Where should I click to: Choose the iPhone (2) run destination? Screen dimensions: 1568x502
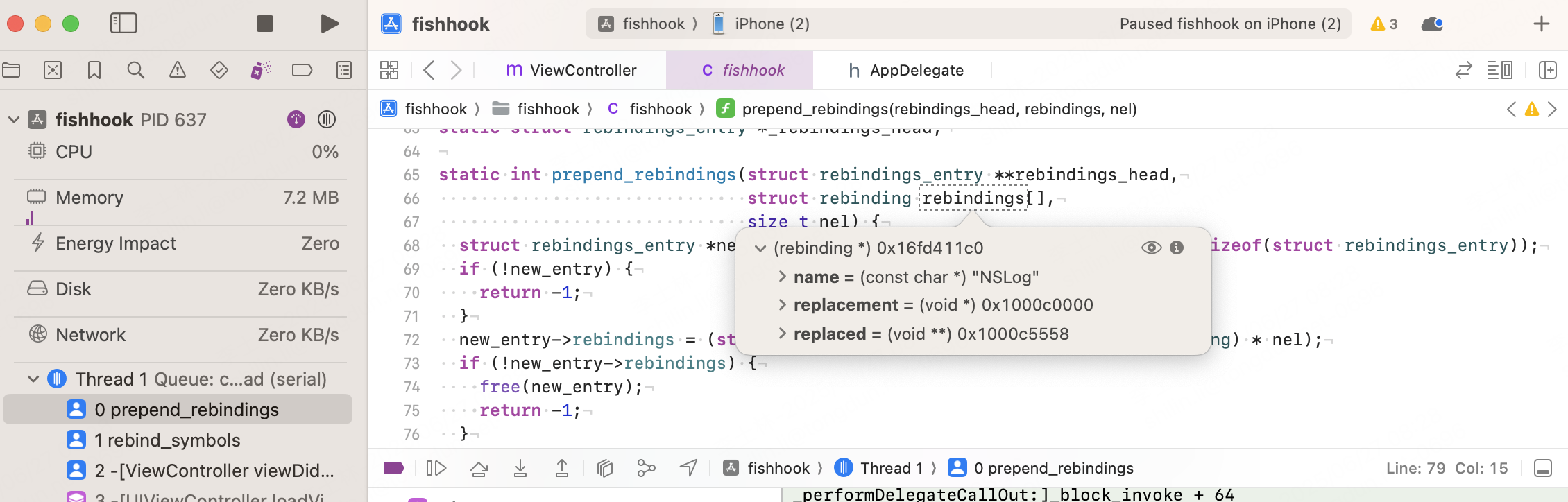pos(761,24)
